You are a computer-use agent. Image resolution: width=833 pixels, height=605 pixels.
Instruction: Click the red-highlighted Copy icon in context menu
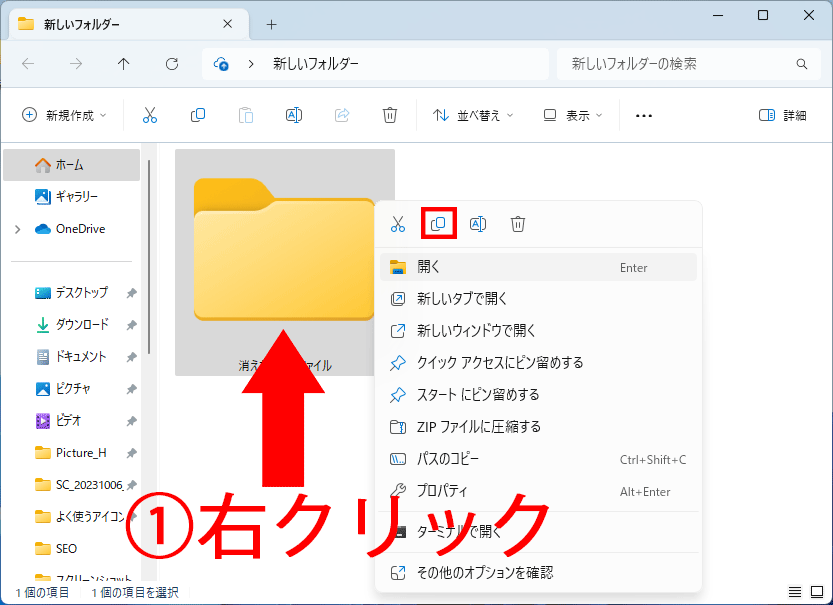tap(438, 224)
